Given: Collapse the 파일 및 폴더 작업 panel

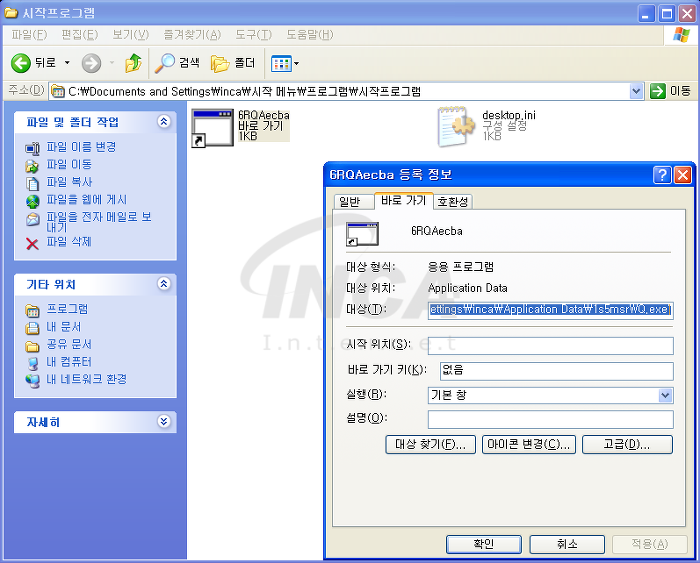Looking at the screenshot, I should (x=164, y=121).
